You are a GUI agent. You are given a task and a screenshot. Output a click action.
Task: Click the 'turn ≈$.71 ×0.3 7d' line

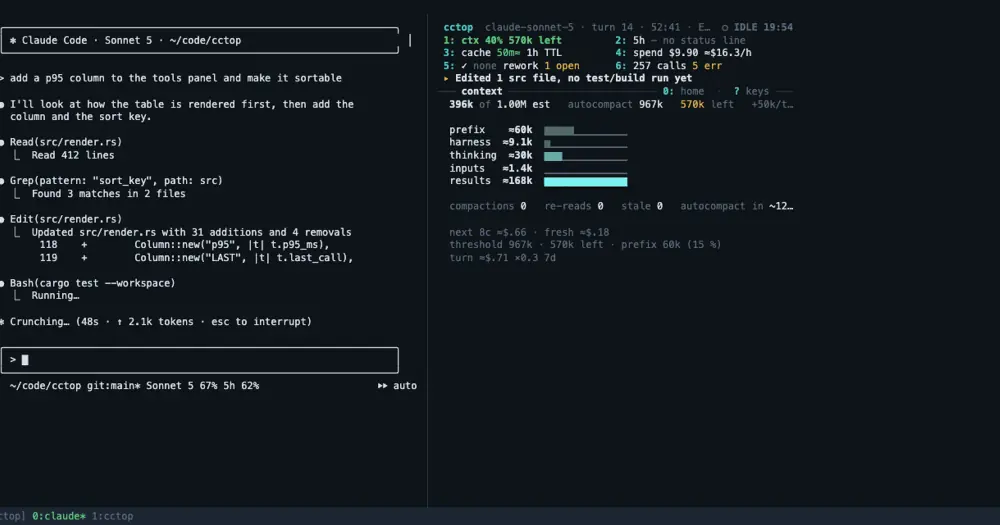pos(502,258)
